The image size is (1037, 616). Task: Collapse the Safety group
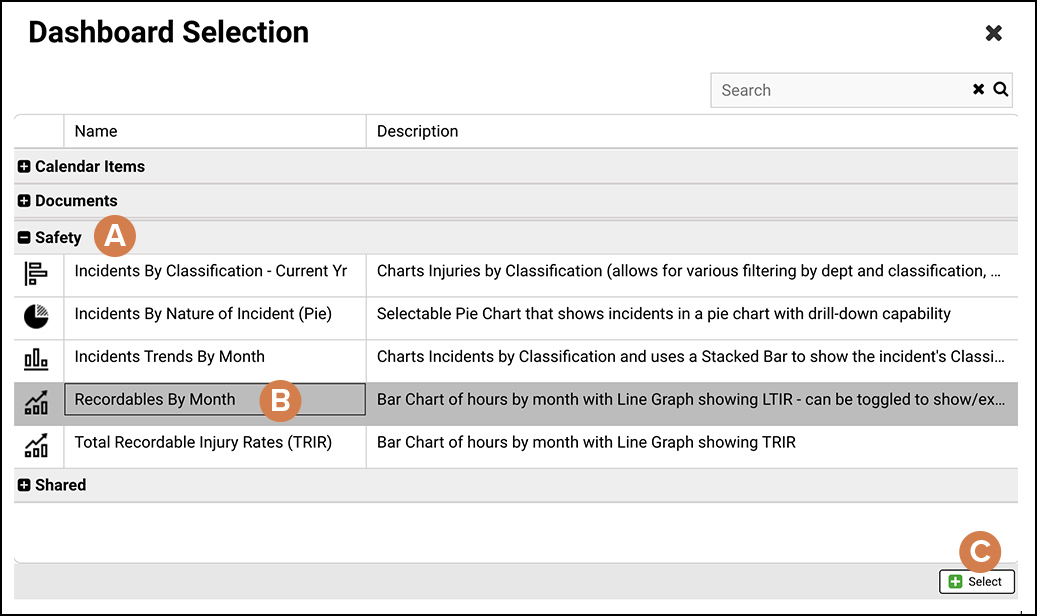[x=24, y=238]
